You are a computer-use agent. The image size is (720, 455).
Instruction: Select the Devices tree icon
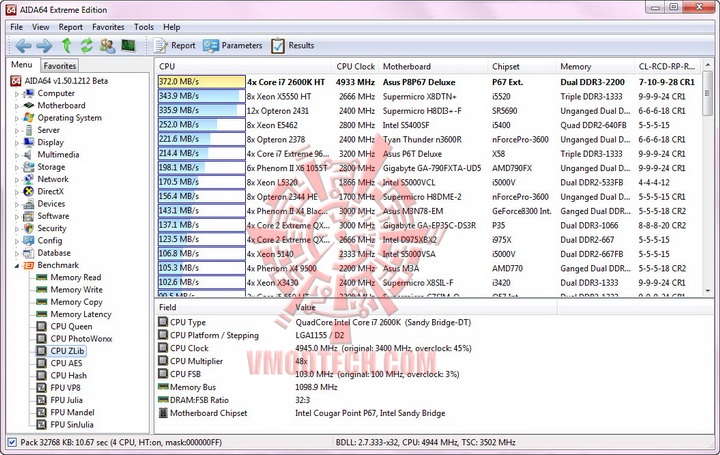click(x=29, y=203)
